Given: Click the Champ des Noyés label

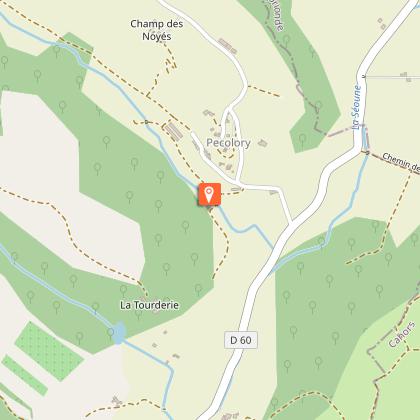Looking at the screenshot, I should point(157,30).
